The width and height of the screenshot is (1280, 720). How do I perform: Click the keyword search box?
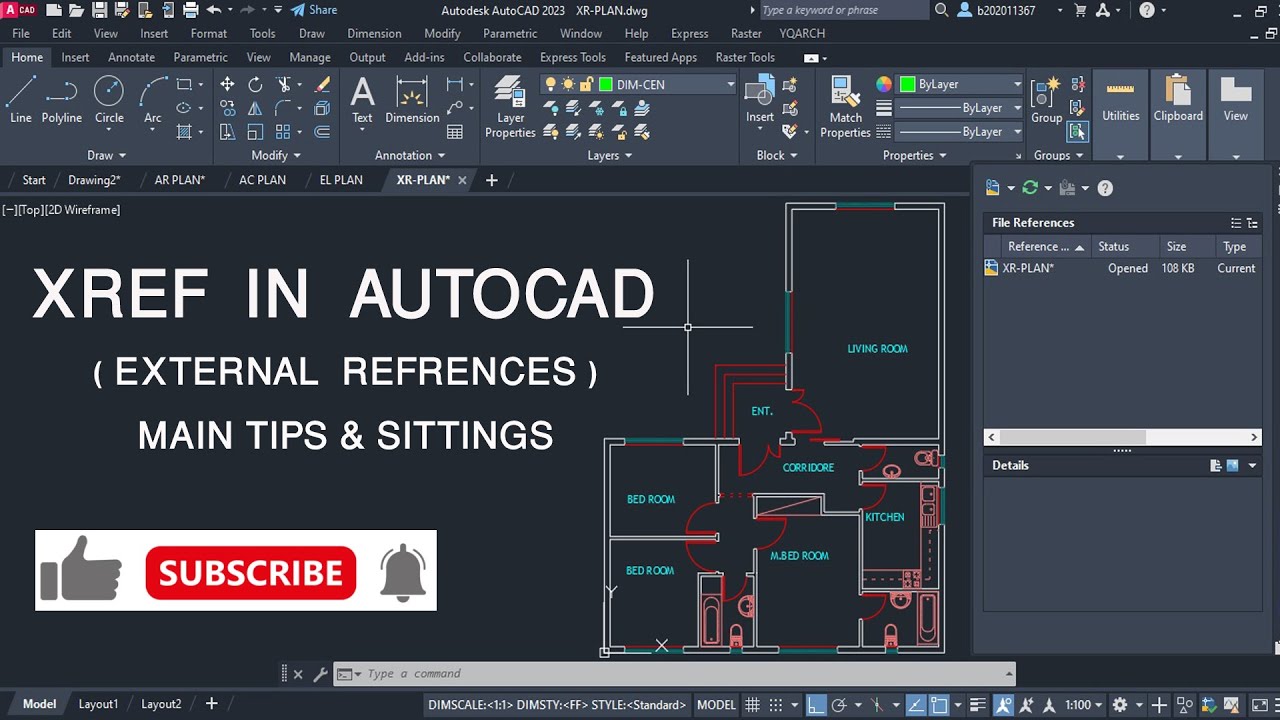point(842,10)
